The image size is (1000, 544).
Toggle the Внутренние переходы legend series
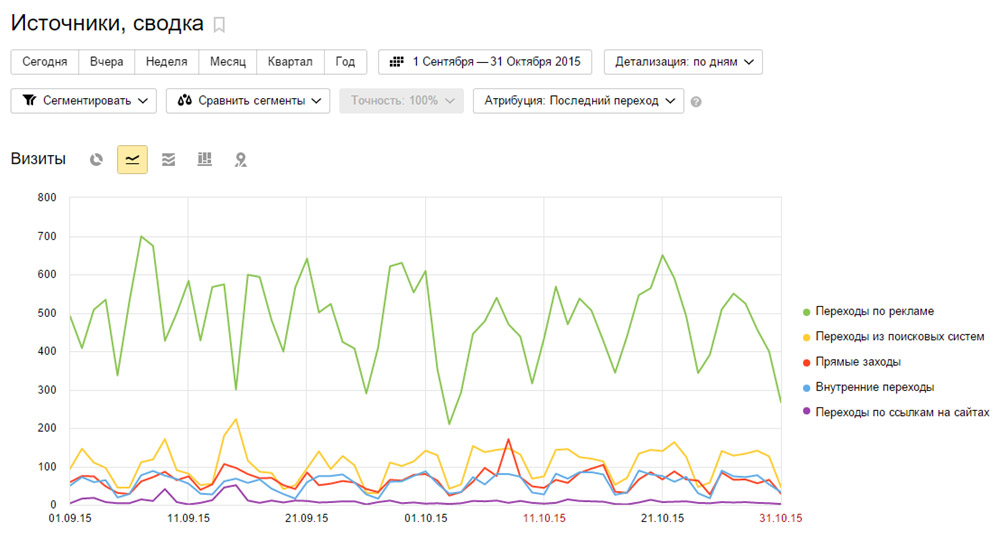point(872,386)
